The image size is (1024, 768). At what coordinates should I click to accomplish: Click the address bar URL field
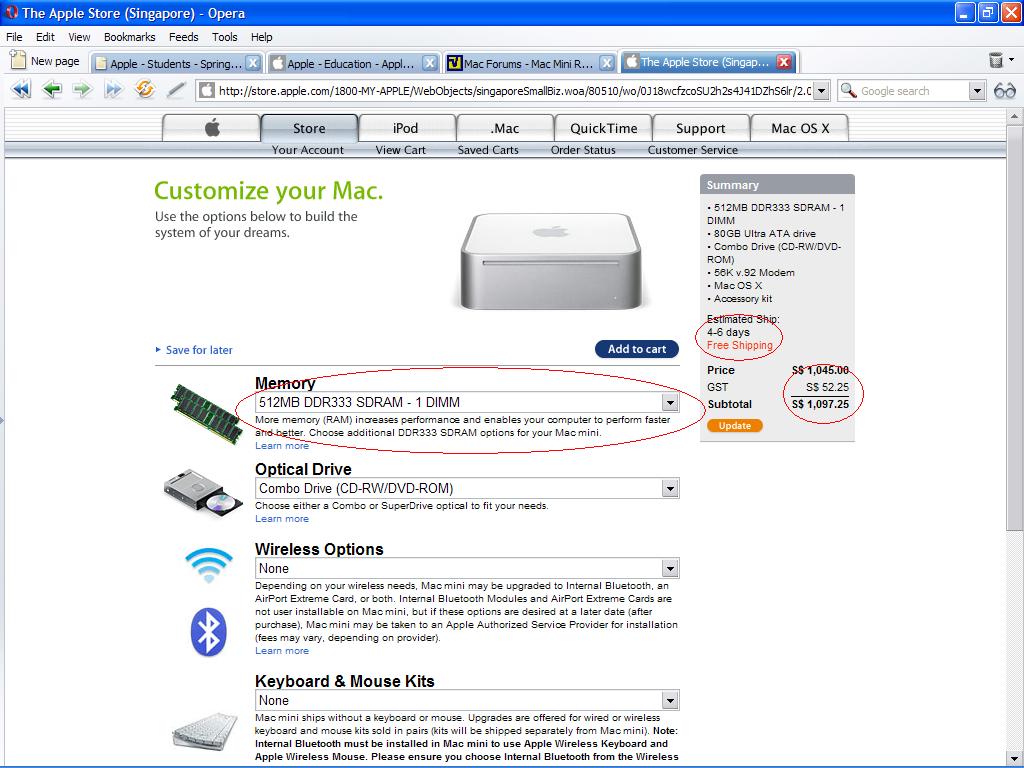pyautogui.click(x=513, y=91)
